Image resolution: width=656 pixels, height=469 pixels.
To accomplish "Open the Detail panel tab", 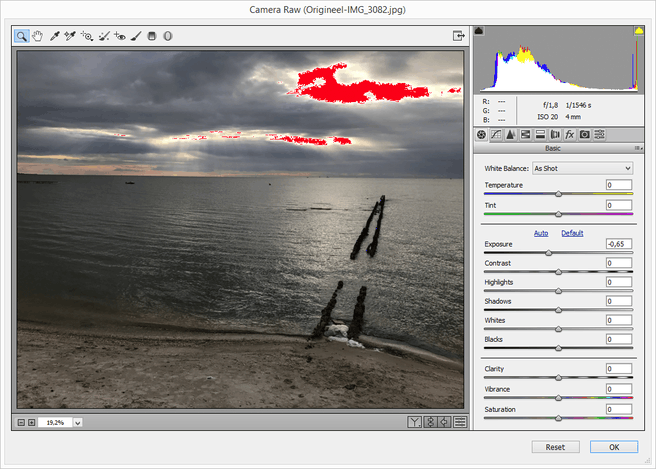I will [510, 135].
